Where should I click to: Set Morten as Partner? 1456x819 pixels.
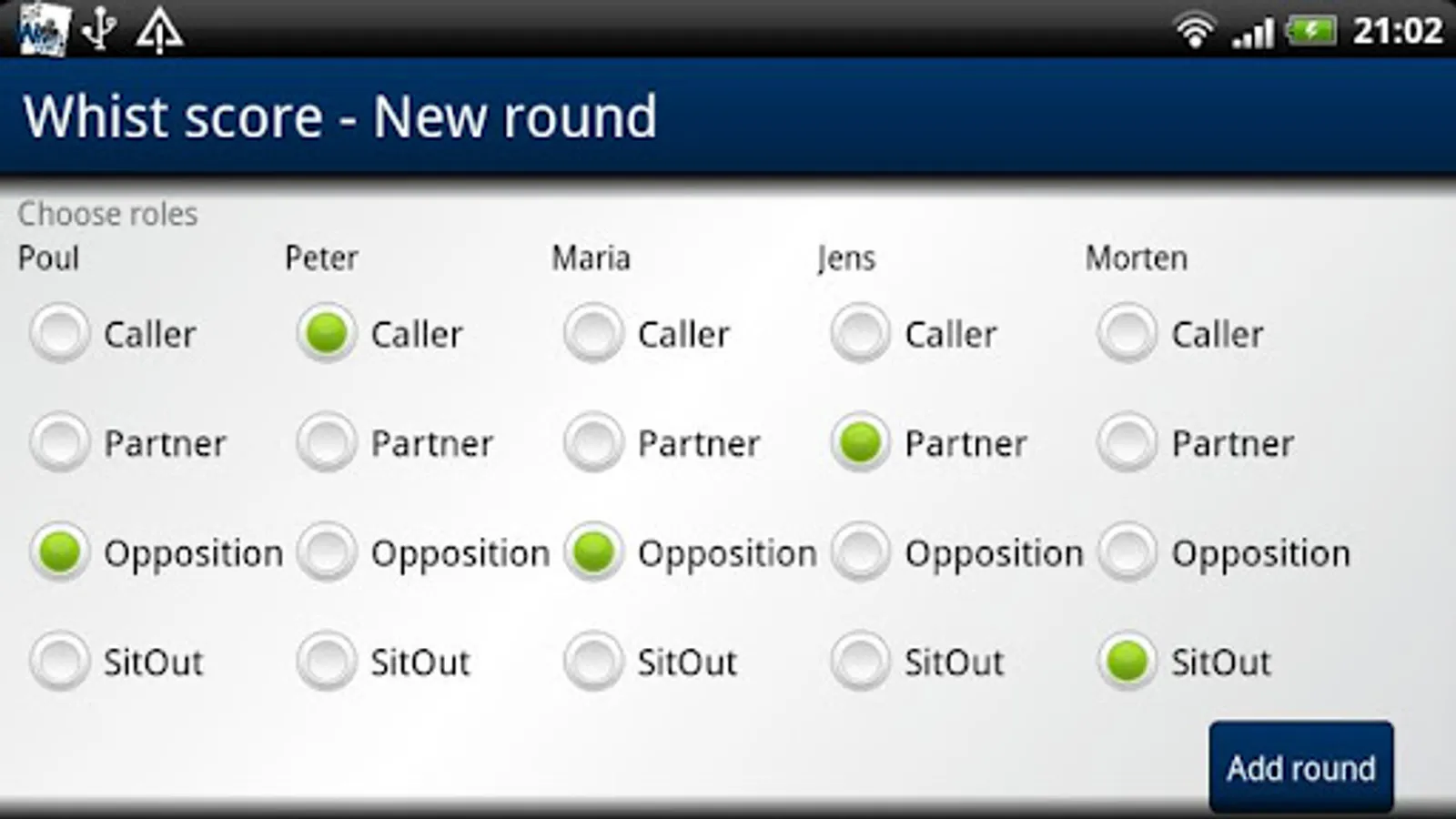click(1127, 443)
